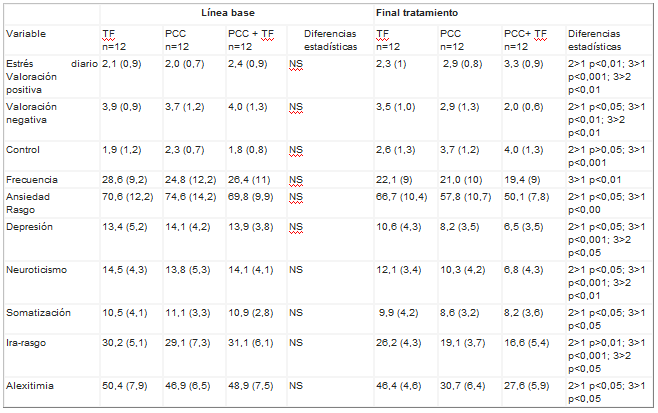Screen dimensions: 658x413
Task: Click the 'Frecuencia' row label
Action: coord(32,179)
